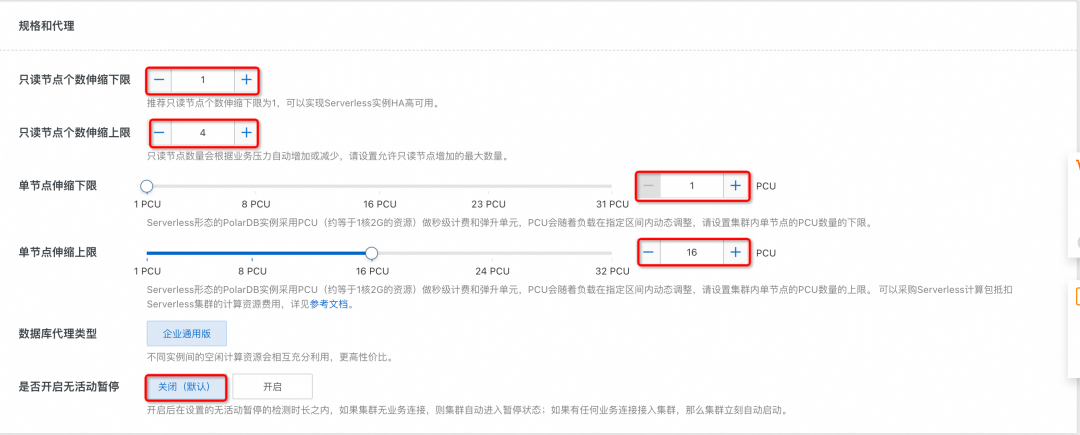The width and height of the screenshot is (1080, 435).
Task: Open the 参考文档 link
Action: [x=330, y=304]
